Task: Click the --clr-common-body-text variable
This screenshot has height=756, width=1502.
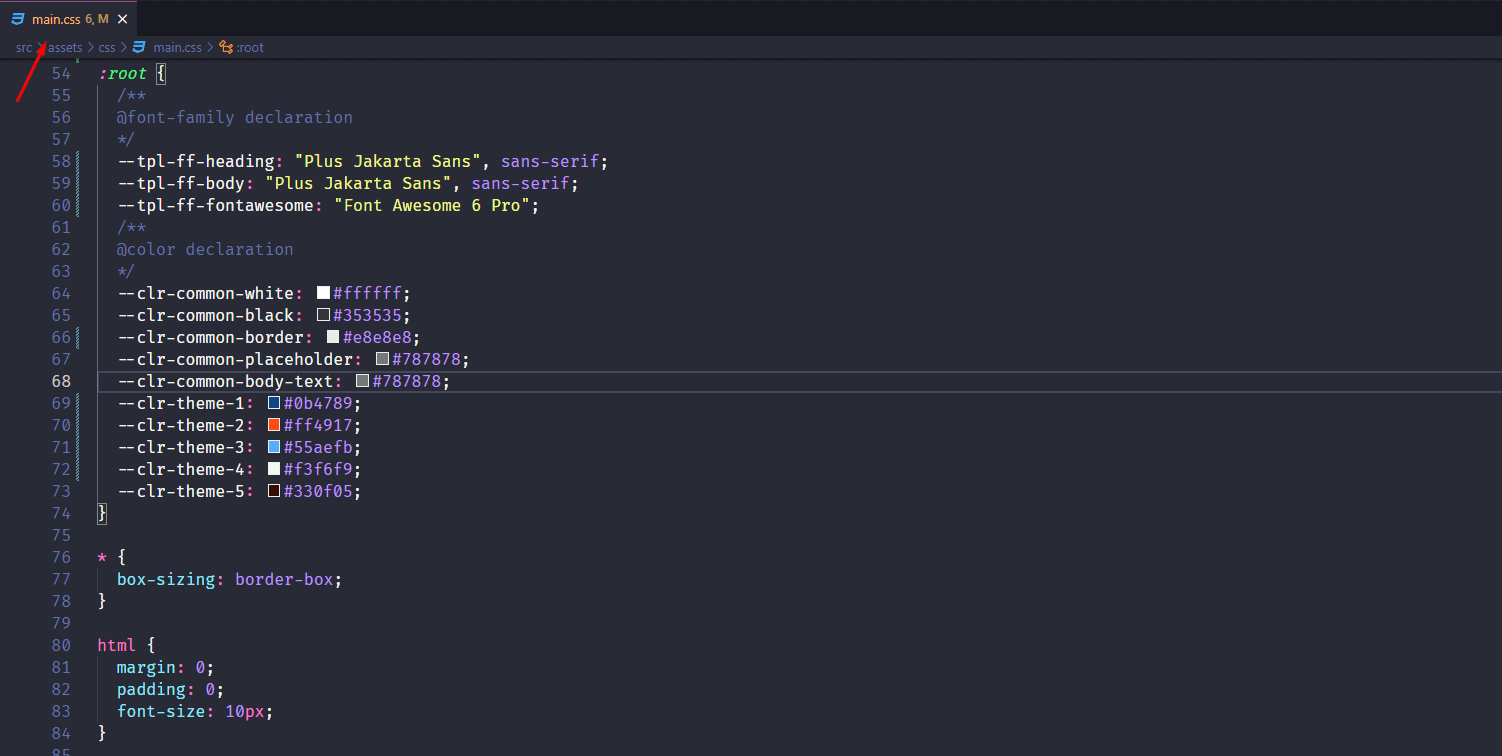Action: [225, 381]
